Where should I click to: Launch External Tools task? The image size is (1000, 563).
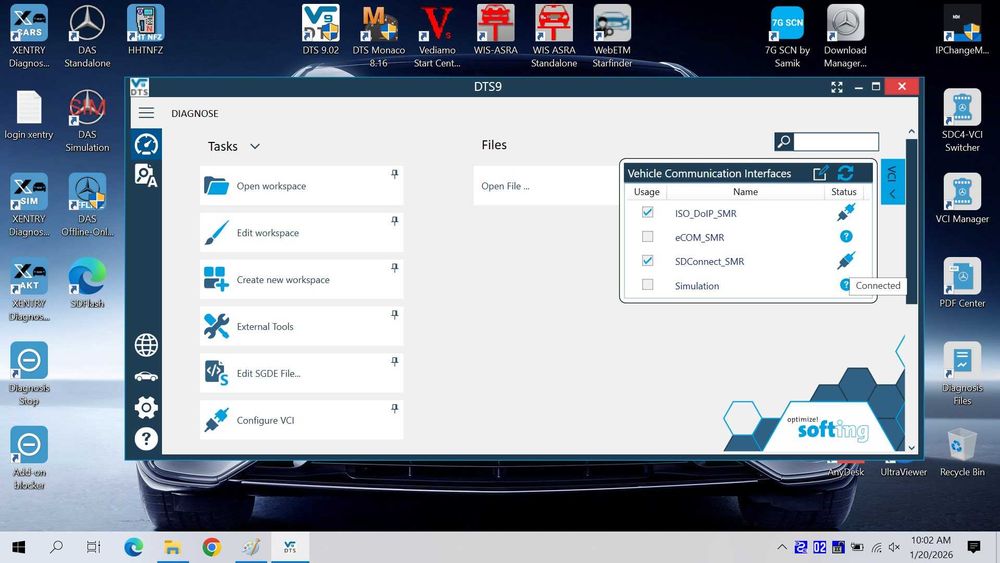(301, 326)
